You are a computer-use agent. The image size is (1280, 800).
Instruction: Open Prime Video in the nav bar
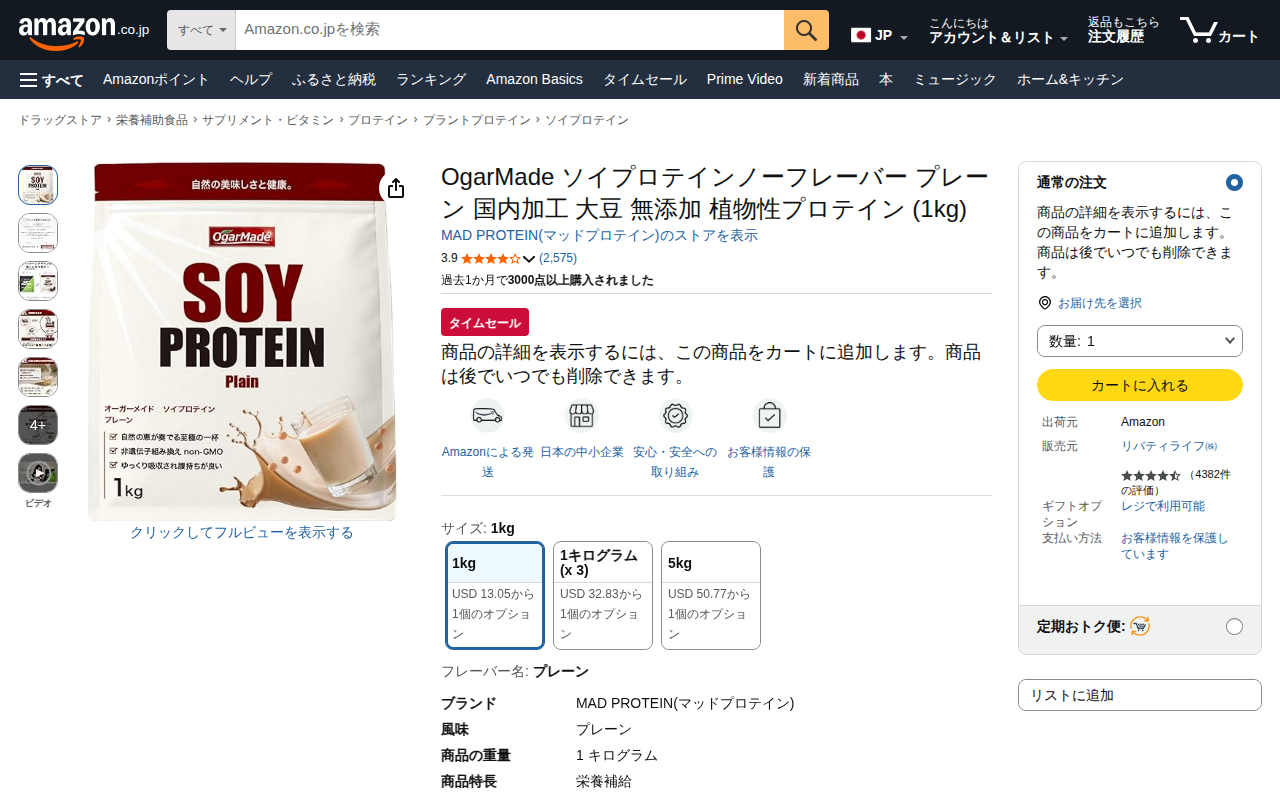point(745,80)
